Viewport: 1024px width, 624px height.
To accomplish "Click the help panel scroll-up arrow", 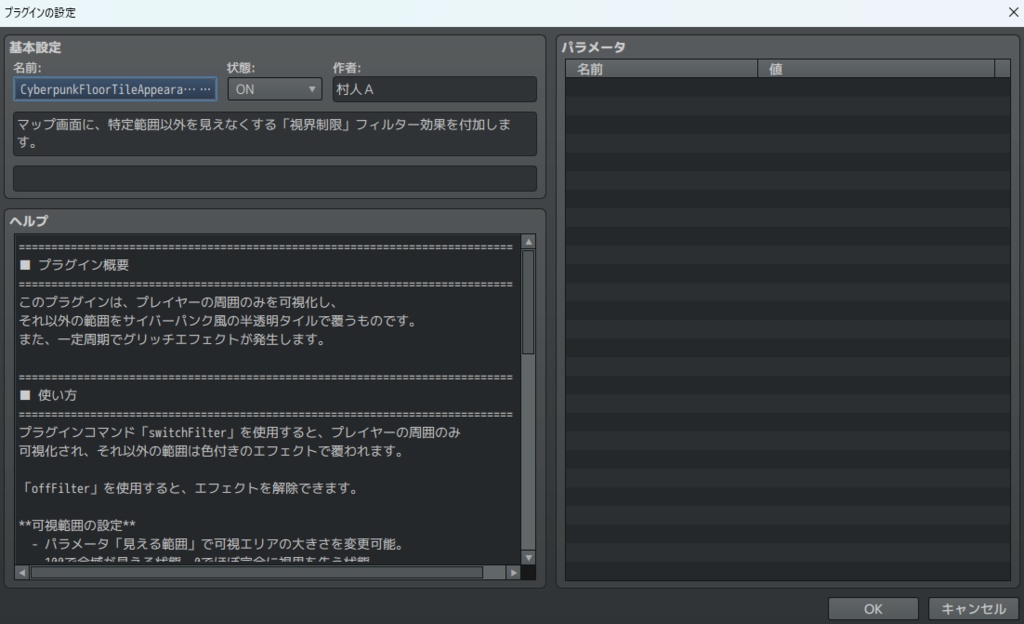I will tap(529, 239).
